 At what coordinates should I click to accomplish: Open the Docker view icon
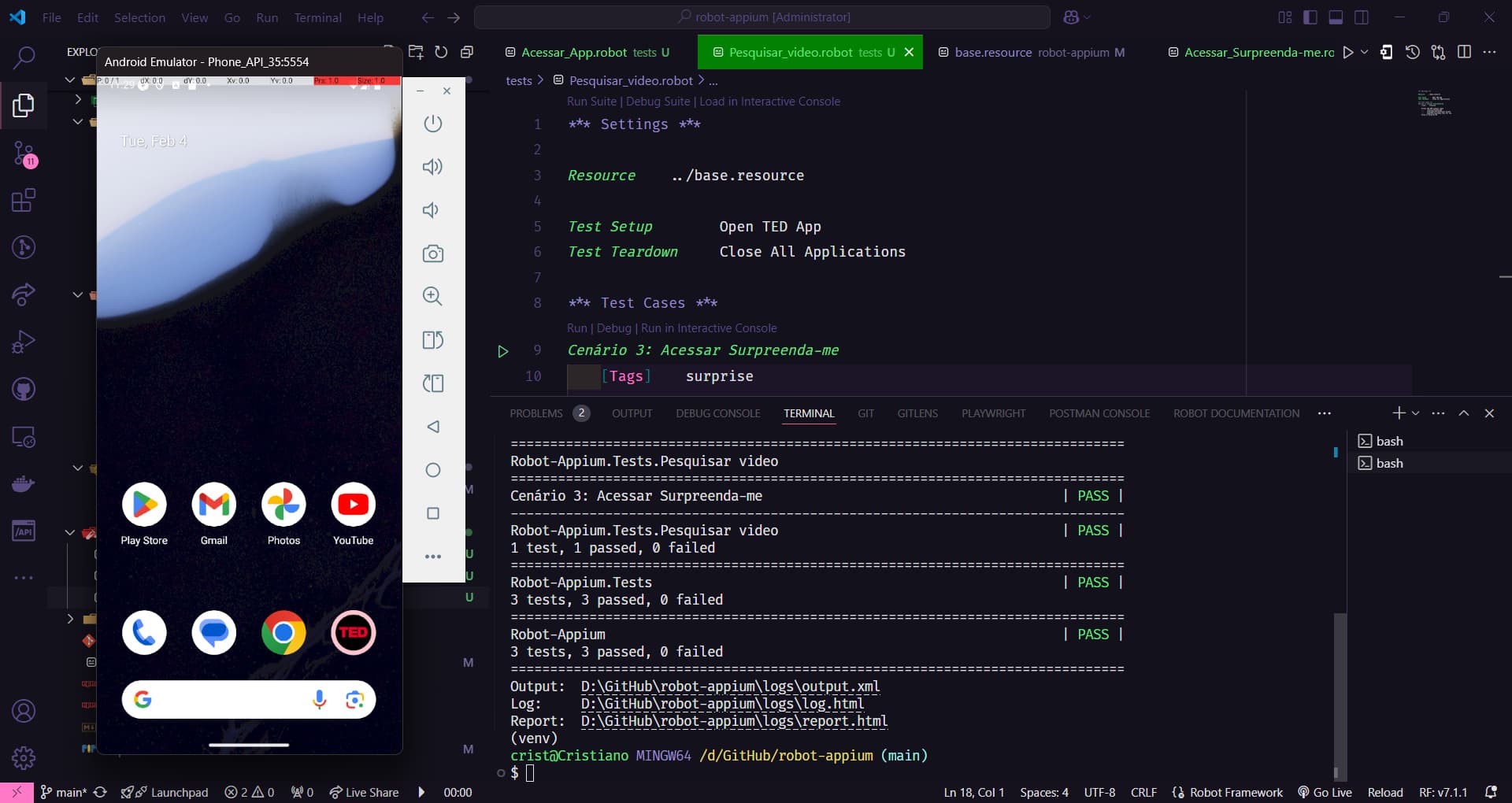pyautogui.click(x=24, y=483)
